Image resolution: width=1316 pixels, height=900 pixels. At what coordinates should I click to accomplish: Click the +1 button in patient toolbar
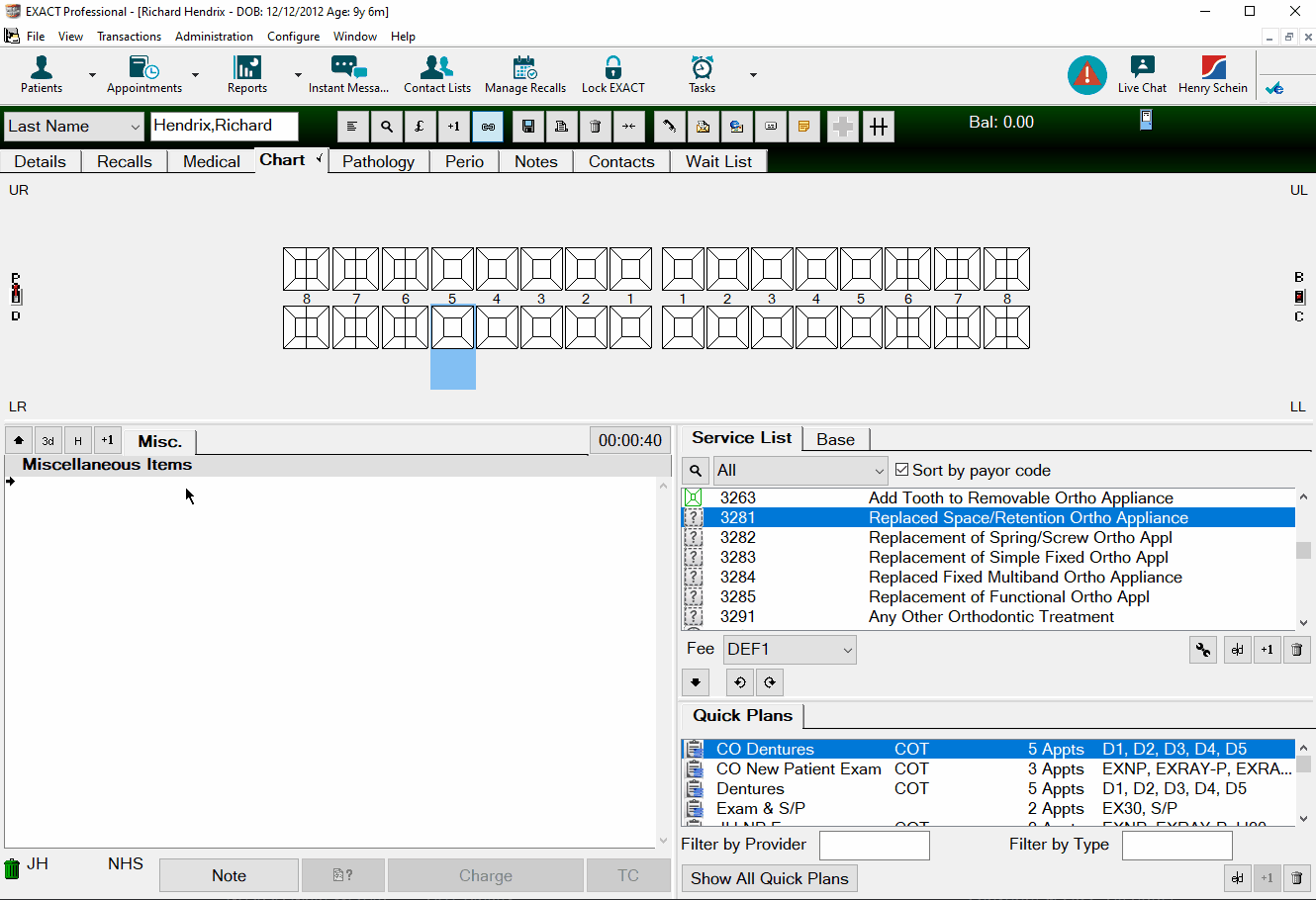[x=453, y=127]
